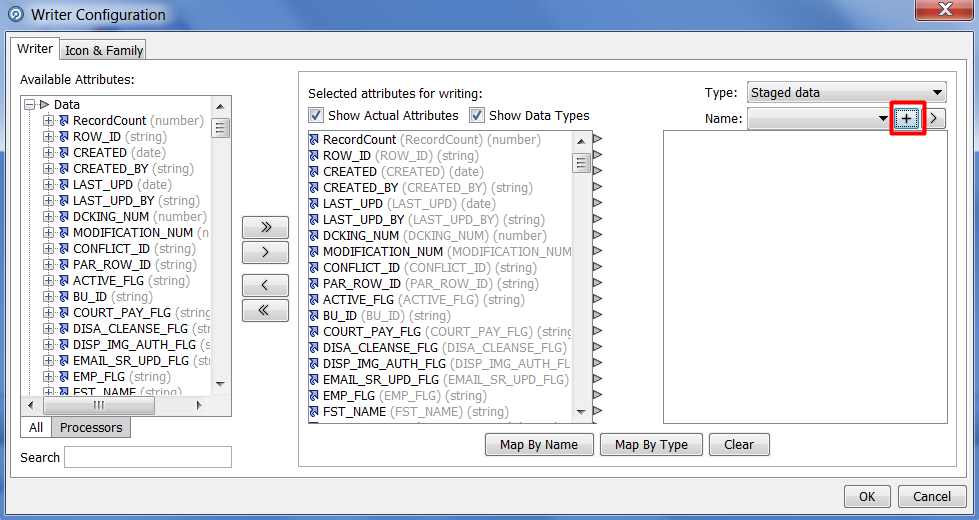Screen dimensions: 979x520
Task: Expand the RecordCount node in Available Attributes
Action: click(x=48, y=120)
